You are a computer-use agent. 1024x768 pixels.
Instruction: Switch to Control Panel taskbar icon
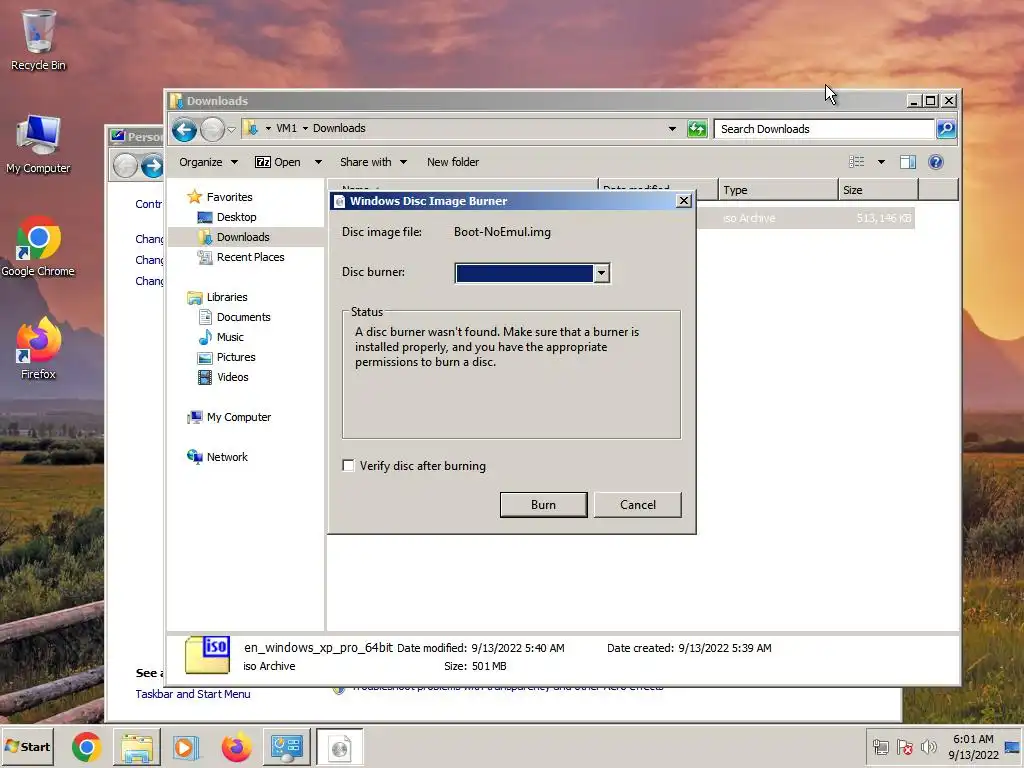287,747
